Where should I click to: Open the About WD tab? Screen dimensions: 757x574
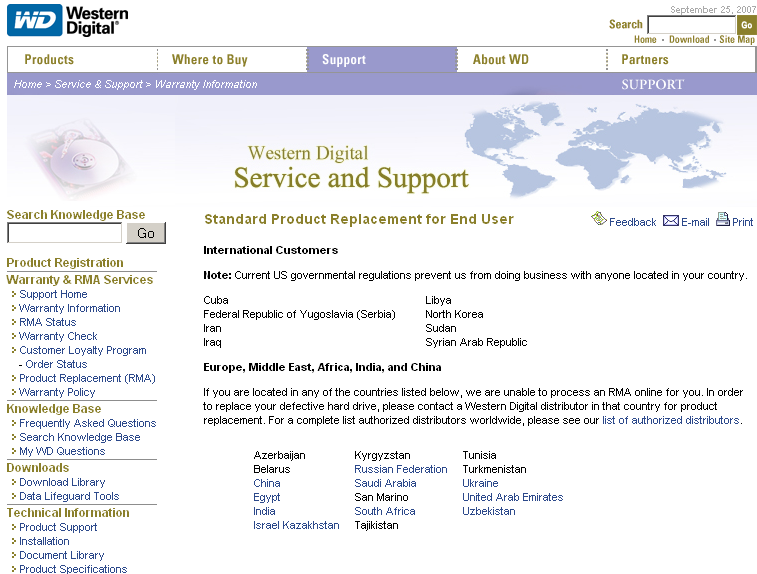click(x=501, y=59)
